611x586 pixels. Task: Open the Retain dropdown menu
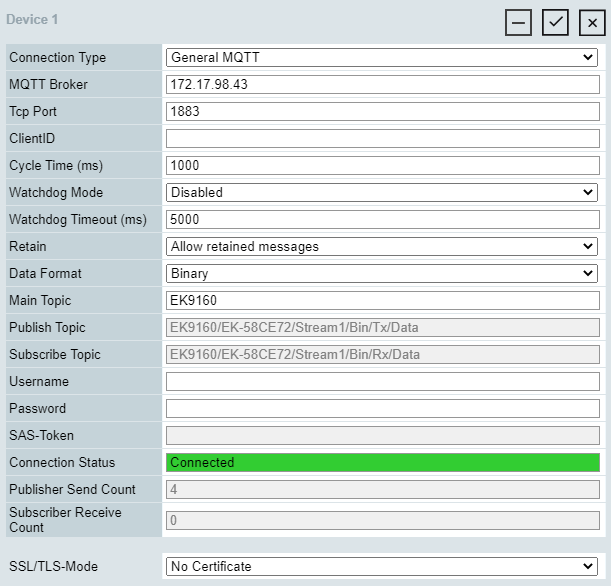point(382,246)
